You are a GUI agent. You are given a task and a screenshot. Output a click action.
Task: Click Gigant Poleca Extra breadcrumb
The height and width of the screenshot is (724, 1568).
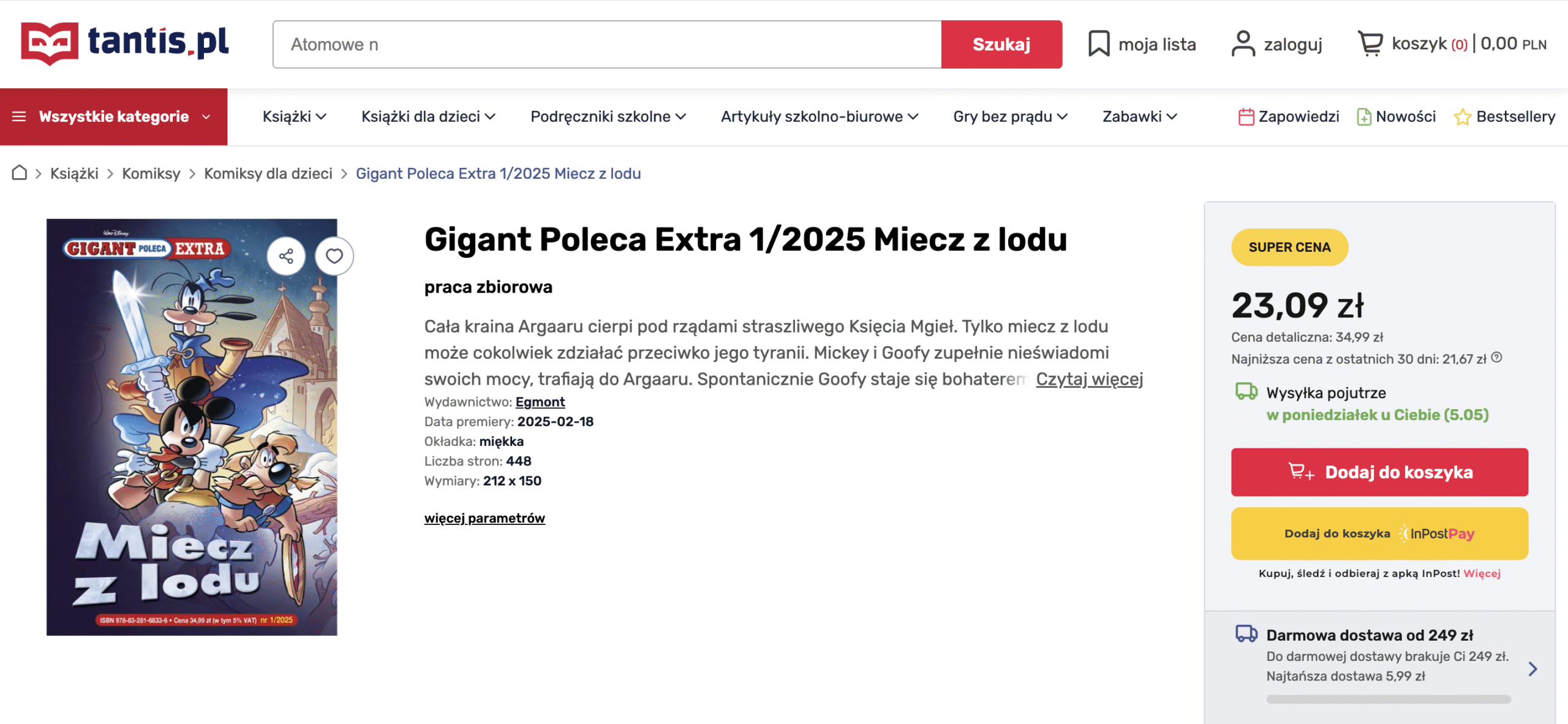point(499,173)
